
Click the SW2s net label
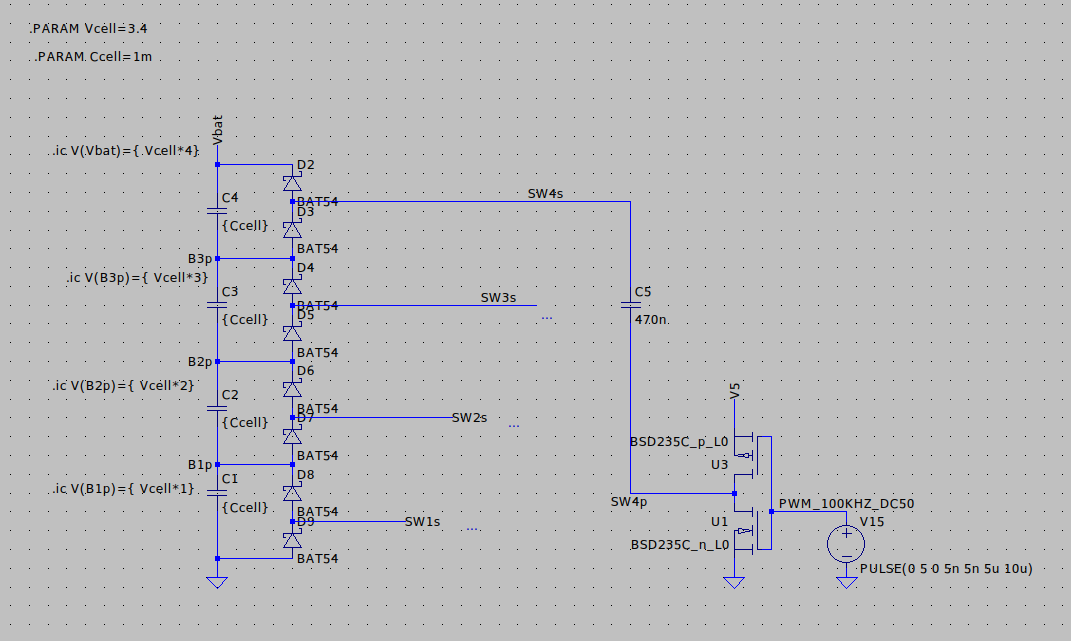click(x=469, y=418)
